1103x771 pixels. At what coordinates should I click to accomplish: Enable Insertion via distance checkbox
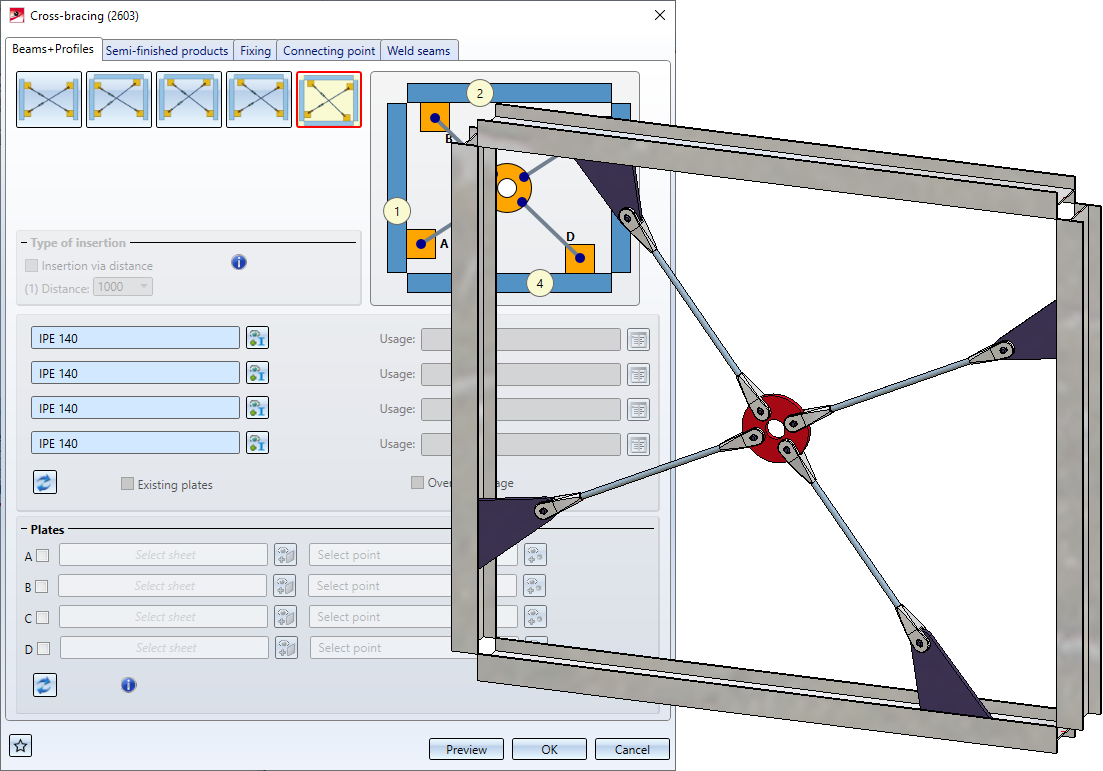pyautogui.click(x=31, y=265)
